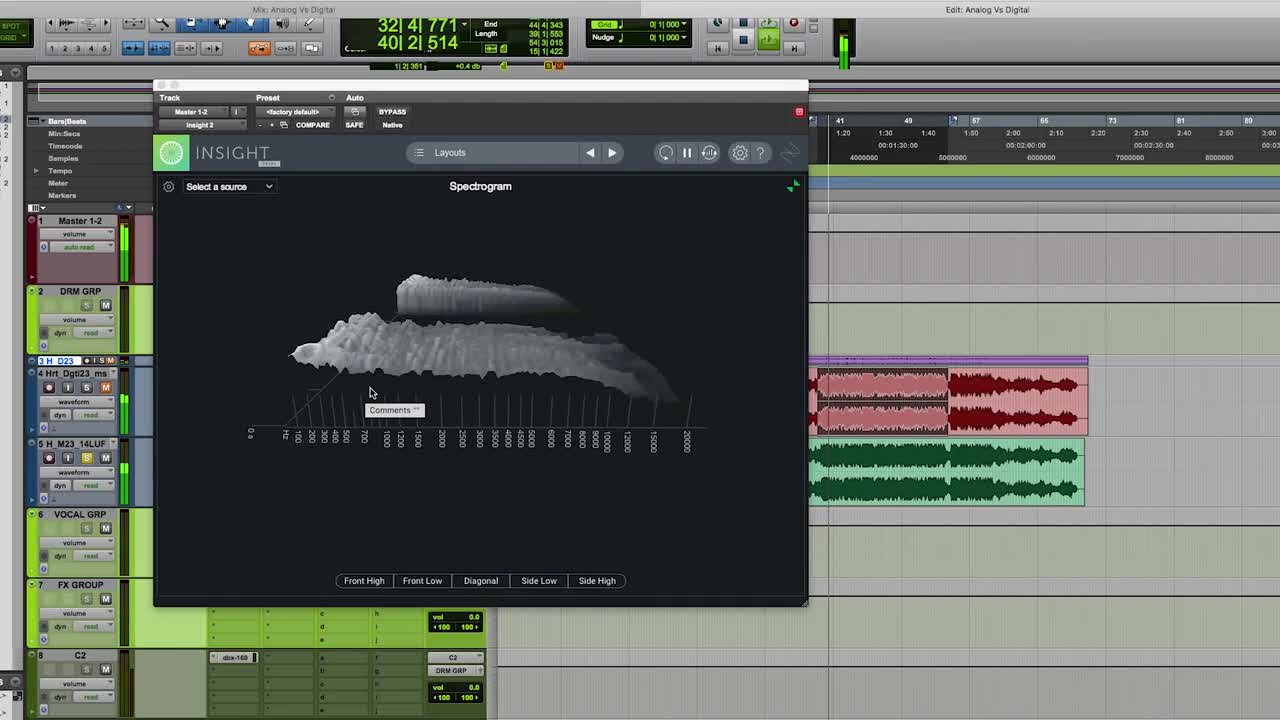Click the dbx-160 insert slot
1280x720 pixels.
234,657
